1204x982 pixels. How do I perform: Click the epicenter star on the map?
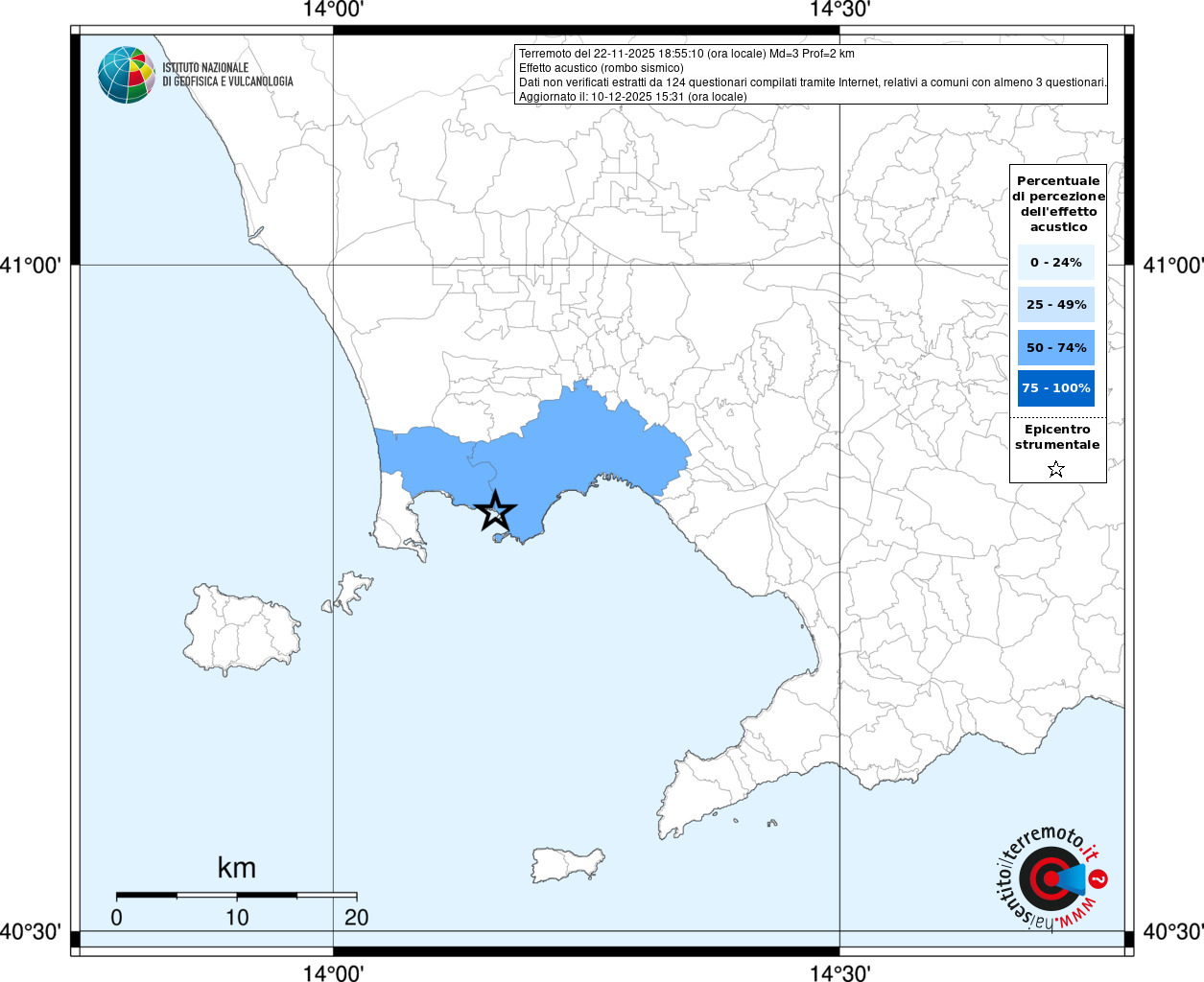click(x=495, y=511)
